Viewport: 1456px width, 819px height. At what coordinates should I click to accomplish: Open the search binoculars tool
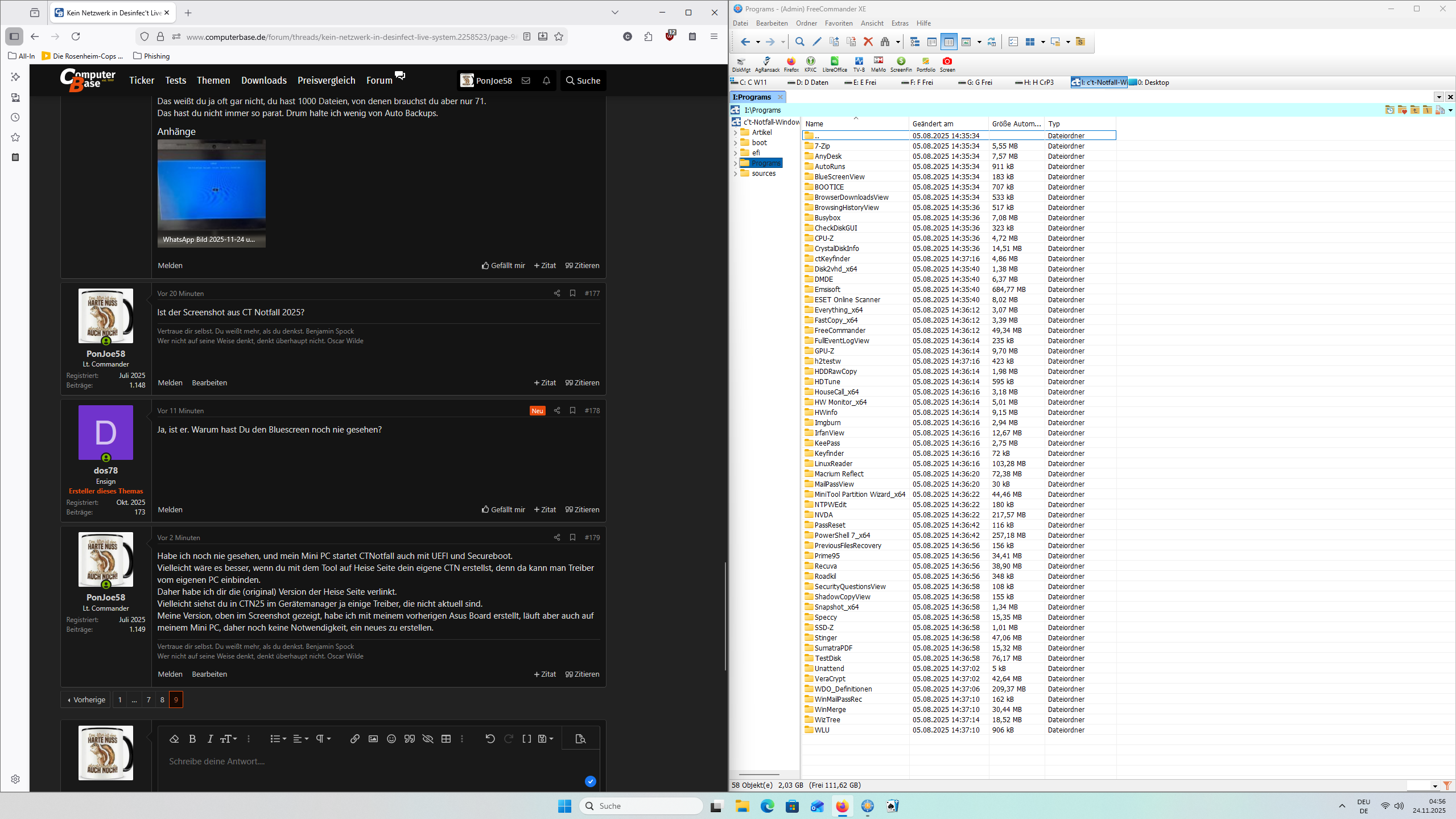[885, 42]
